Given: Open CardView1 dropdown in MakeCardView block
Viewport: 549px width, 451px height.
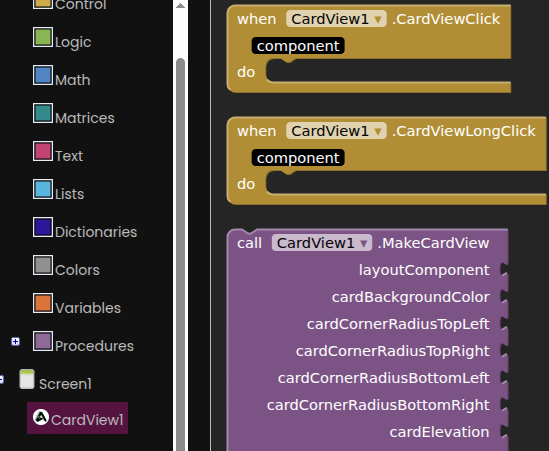Looking at the screenshot, I should 322,243.
